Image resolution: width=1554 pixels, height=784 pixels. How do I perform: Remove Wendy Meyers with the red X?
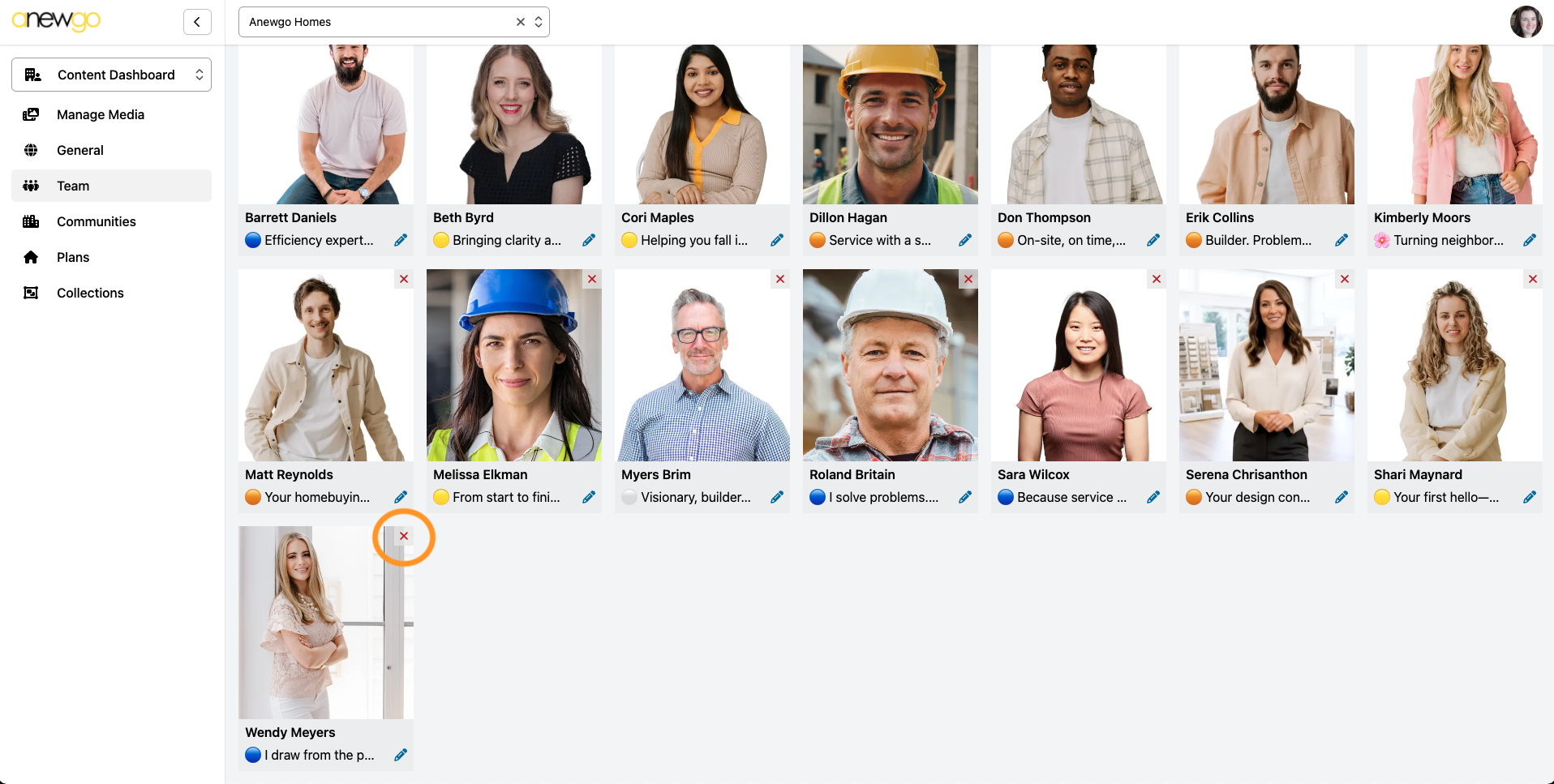click(x=404, y=536)
